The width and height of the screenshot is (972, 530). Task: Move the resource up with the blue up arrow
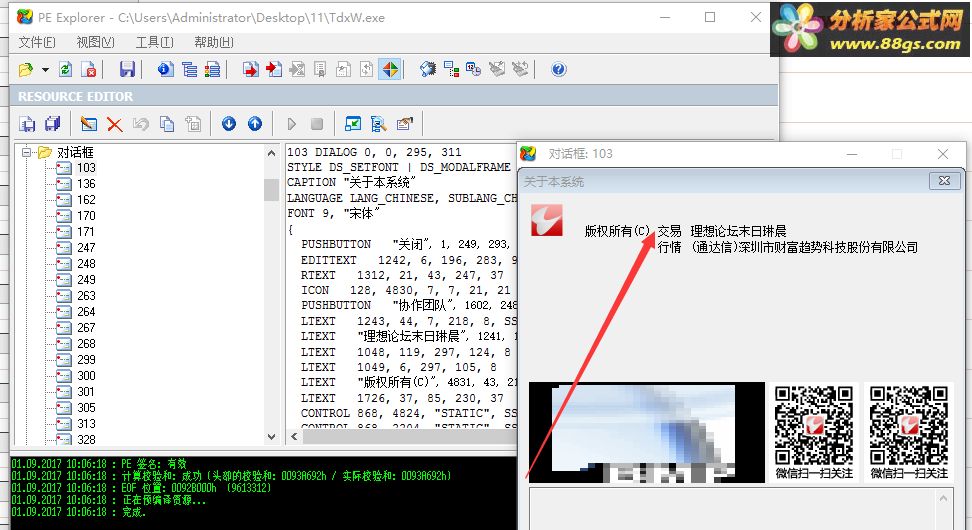(x=255, y=124)
